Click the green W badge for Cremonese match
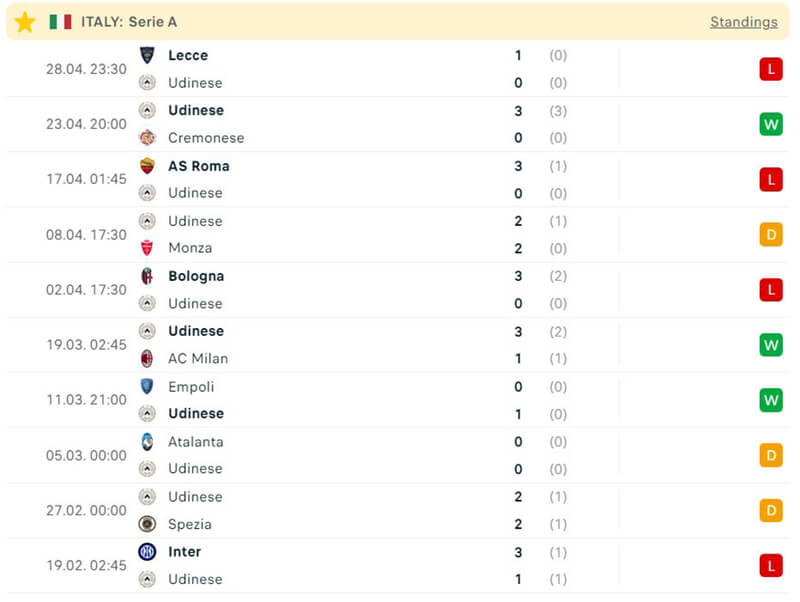Screen dimensions: 800x602 [x=770, y=124]
